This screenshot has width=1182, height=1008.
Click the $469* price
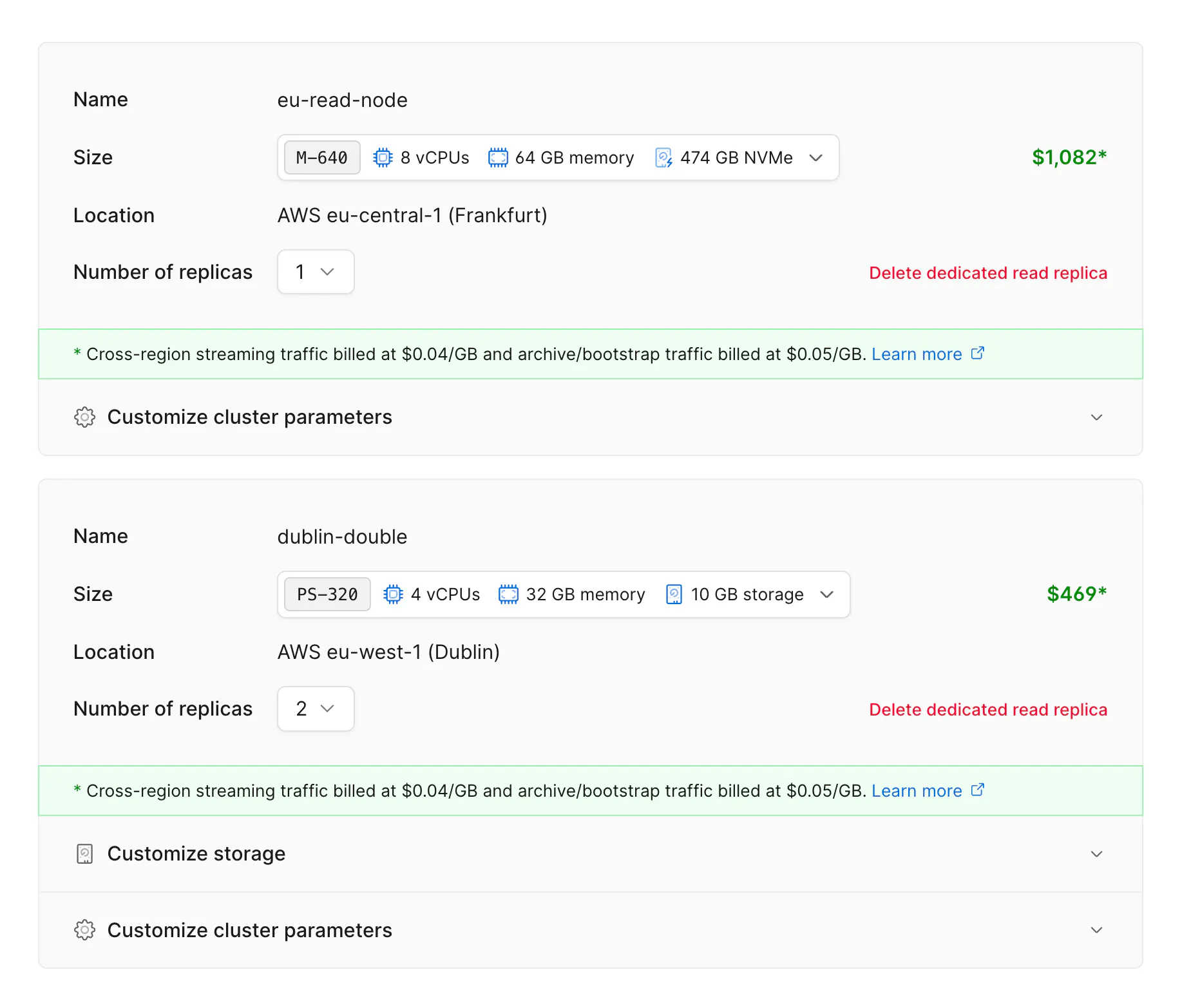pos(1076,594)
